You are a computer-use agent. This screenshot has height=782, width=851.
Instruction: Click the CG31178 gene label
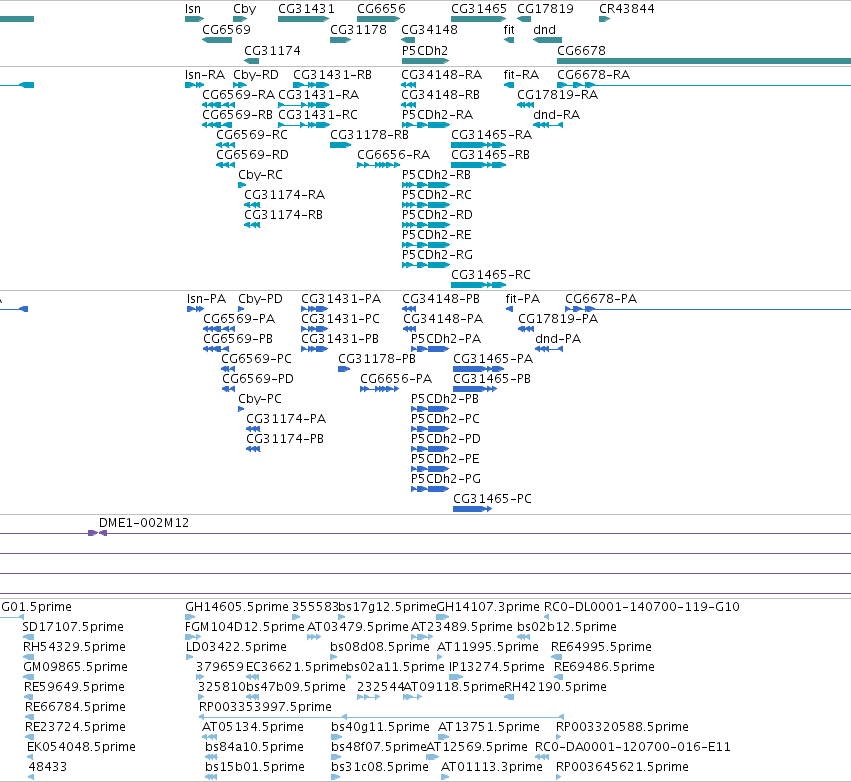click(x=358, y=30)
